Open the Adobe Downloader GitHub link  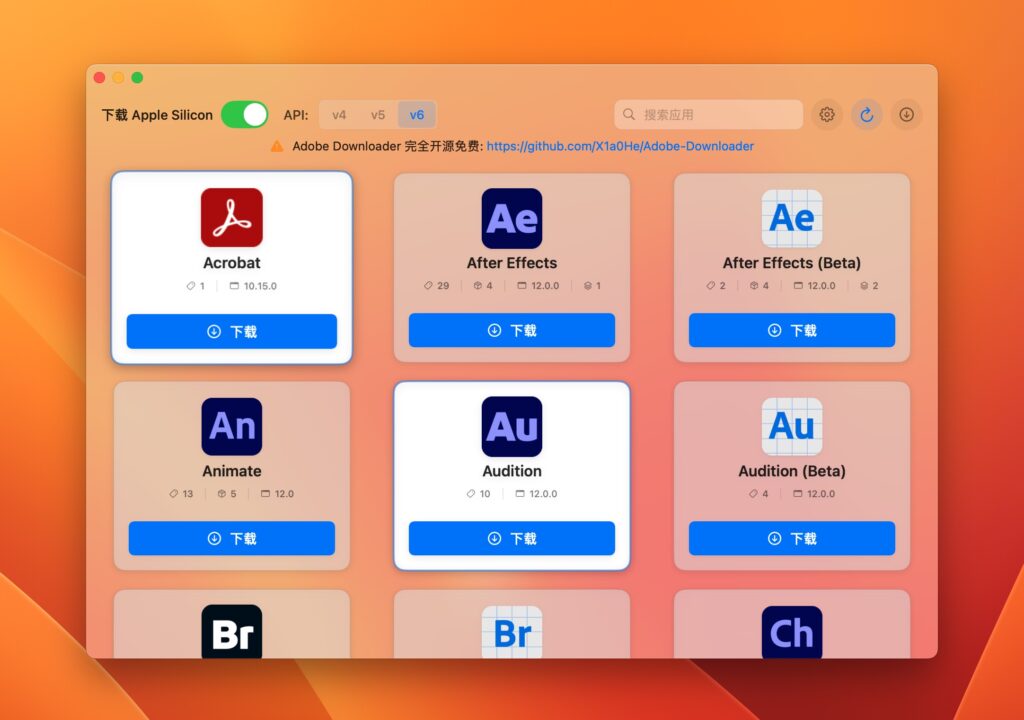[618, 146]
